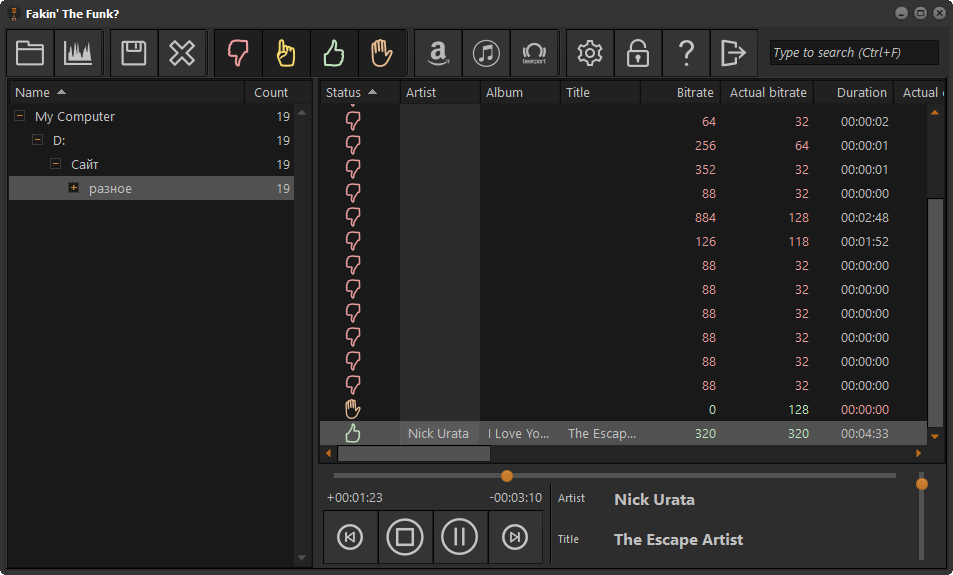Screen dimensions: 953x575
Task: Click vertical scrollbar thumb of file list
Action: (935, 312)
